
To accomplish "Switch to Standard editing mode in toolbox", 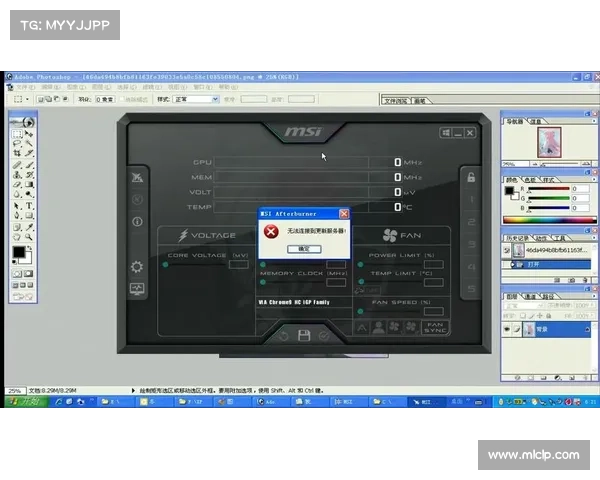I will pos(17,274).
